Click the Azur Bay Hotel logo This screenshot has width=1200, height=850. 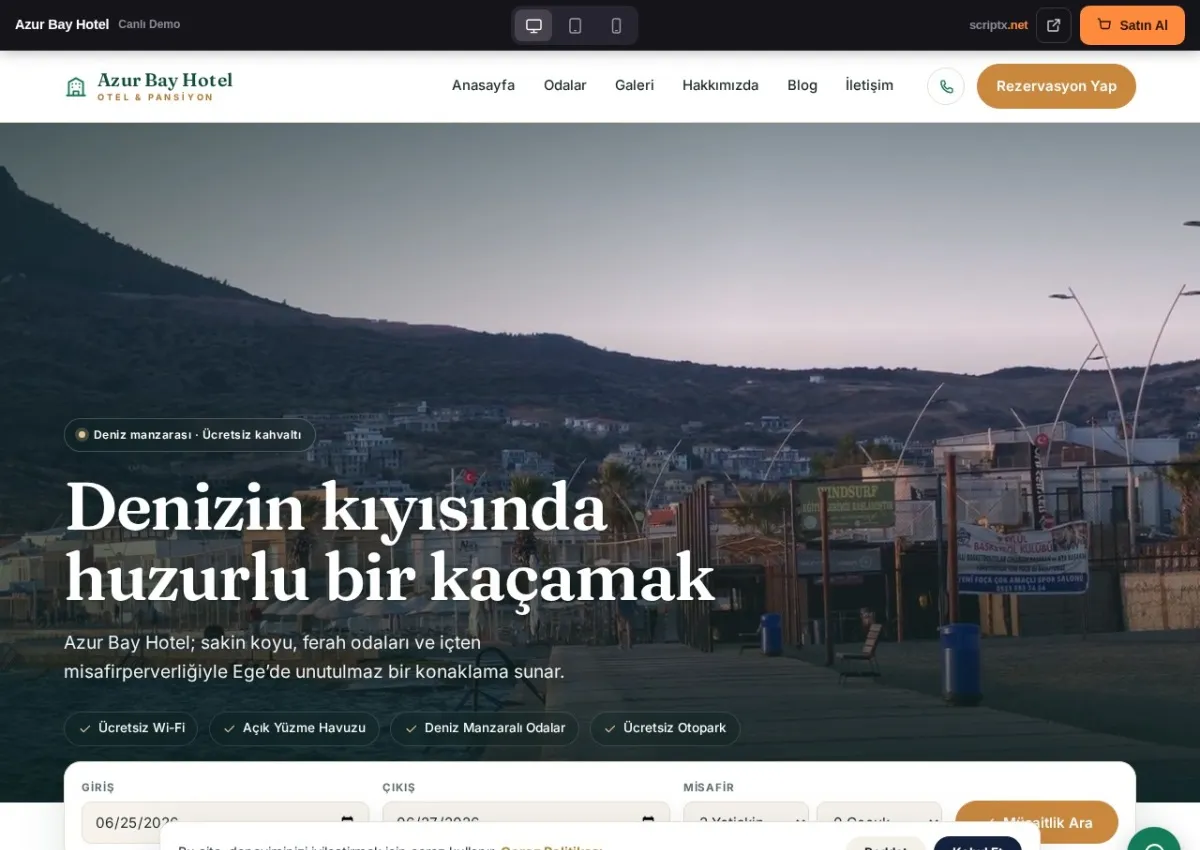(x=149, y=86)
